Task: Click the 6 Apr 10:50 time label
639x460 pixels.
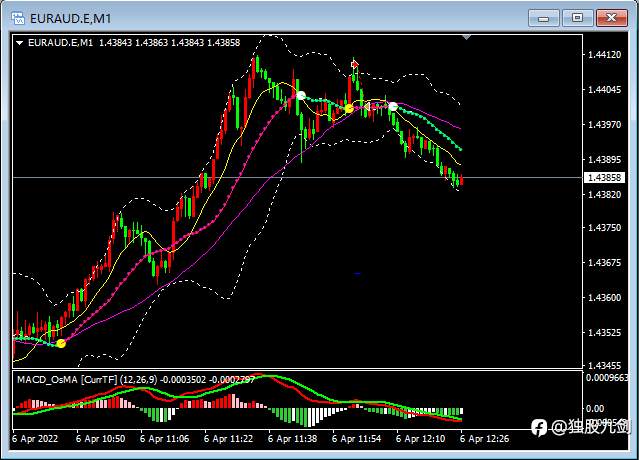Action: click(x=100, y=439)
